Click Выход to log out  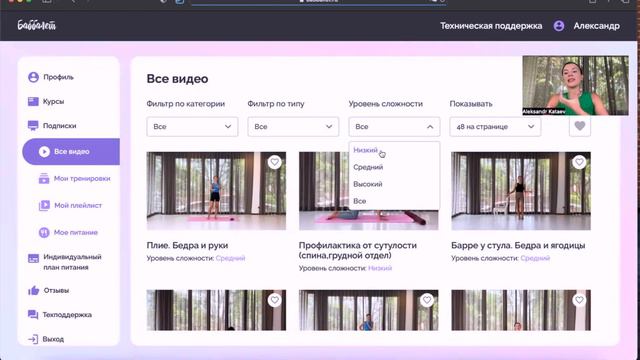53,339
